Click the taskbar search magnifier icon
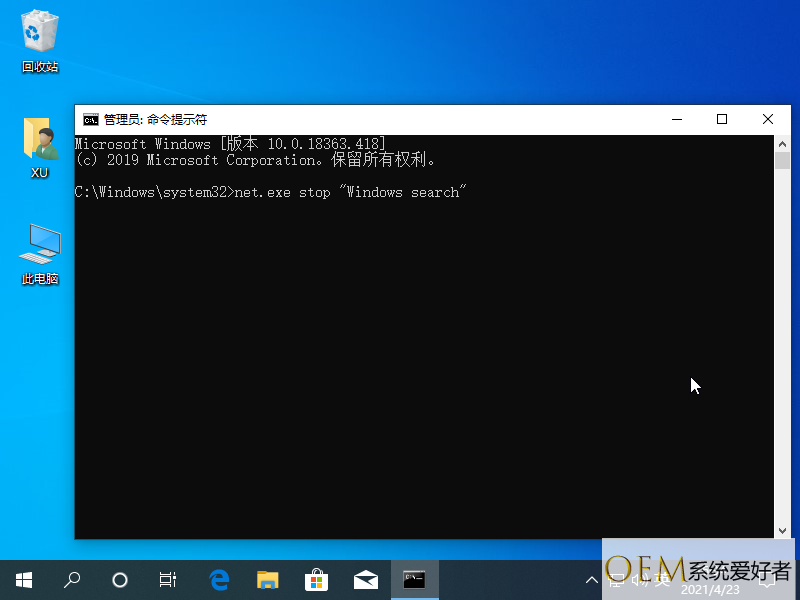This screenshot has height=600, width=800. click(x=72, y=579)
